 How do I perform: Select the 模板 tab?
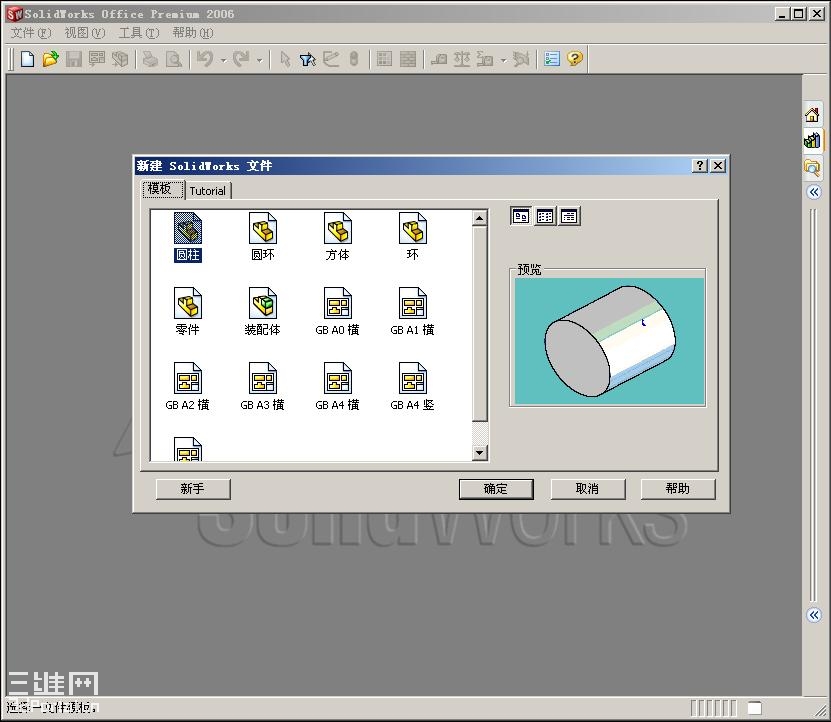pyautogui.click(x=163, y=189)
